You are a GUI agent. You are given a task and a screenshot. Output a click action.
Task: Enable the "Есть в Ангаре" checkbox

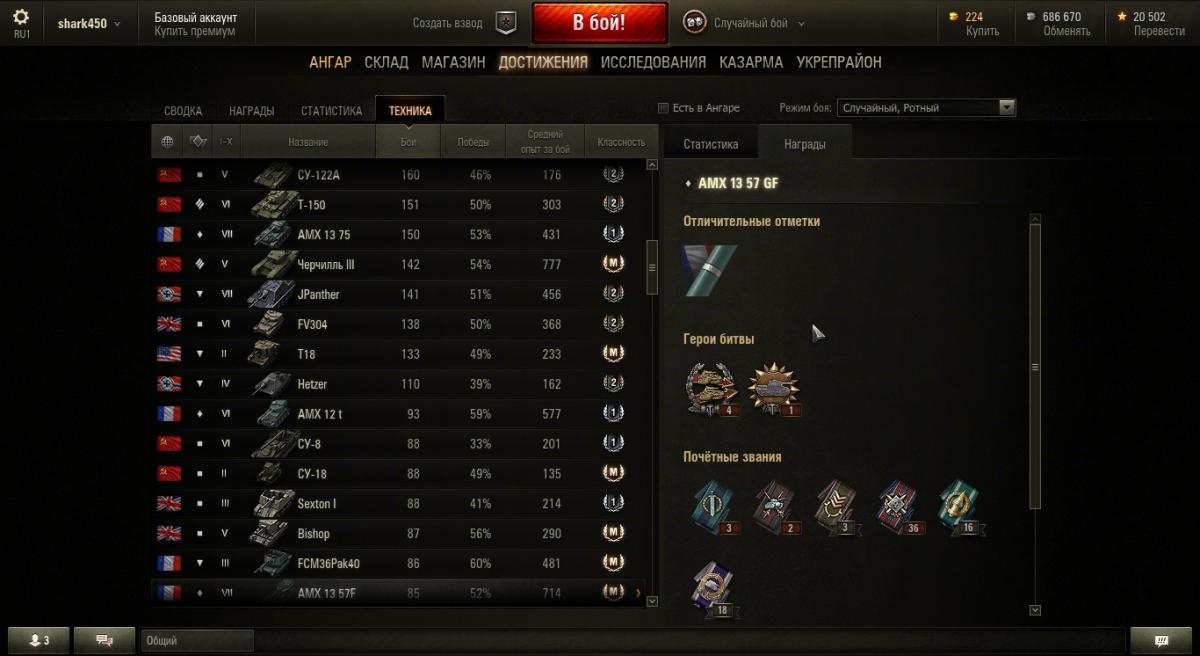click(662, 108)
